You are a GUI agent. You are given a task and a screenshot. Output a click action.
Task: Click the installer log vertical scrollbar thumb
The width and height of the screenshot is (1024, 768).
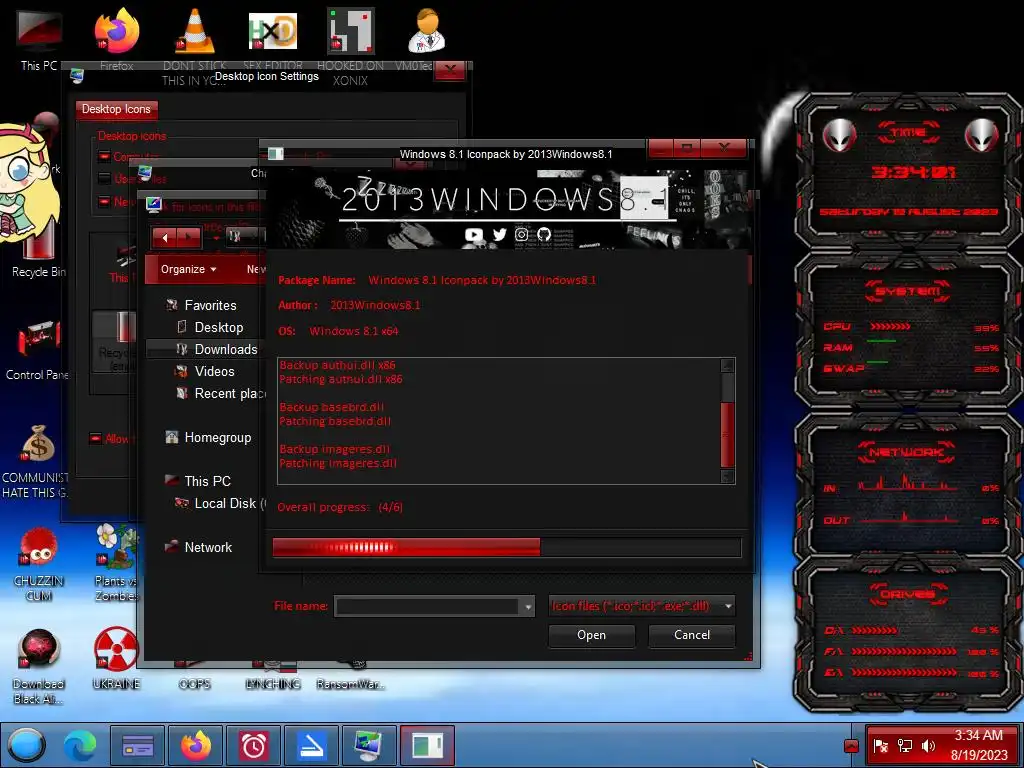click(727, 434)
